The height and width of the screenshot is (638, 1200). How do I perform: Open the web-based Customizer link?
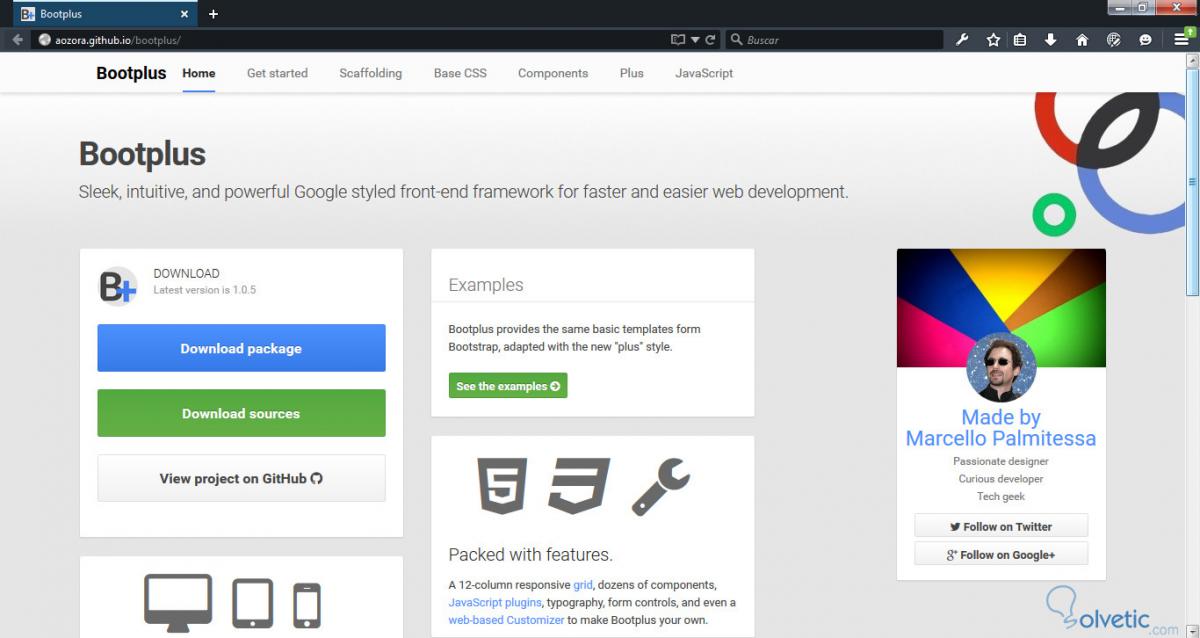tap(506, 620)
